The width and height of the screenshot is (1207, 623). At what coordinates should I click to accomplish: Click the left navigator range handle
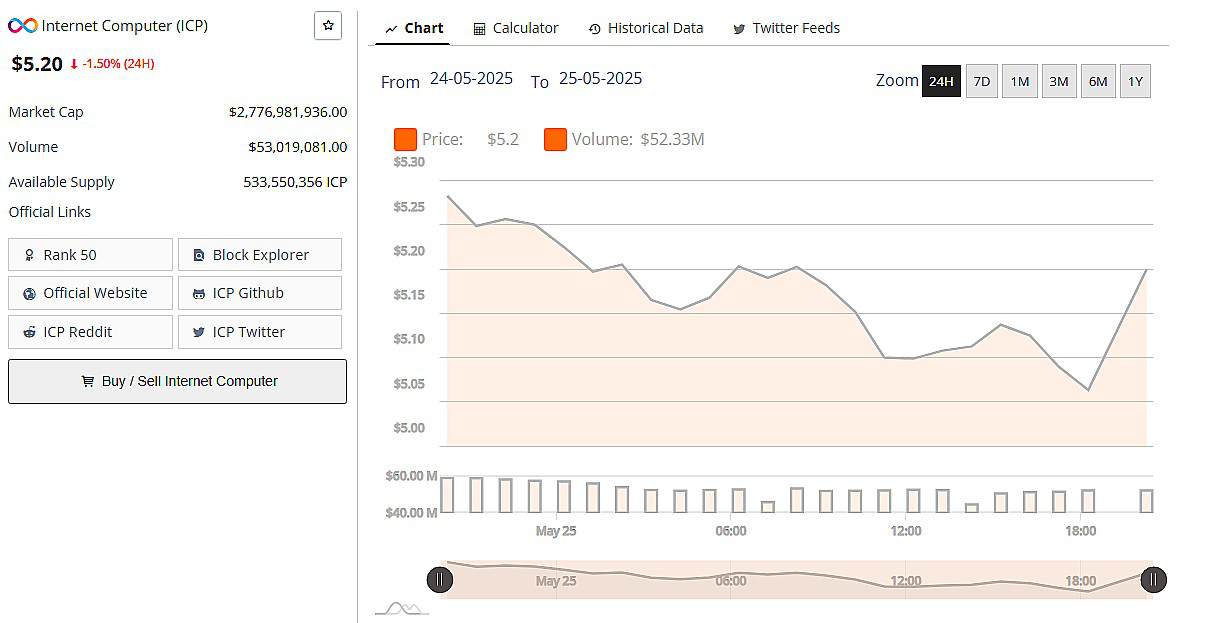pos(440,579)
